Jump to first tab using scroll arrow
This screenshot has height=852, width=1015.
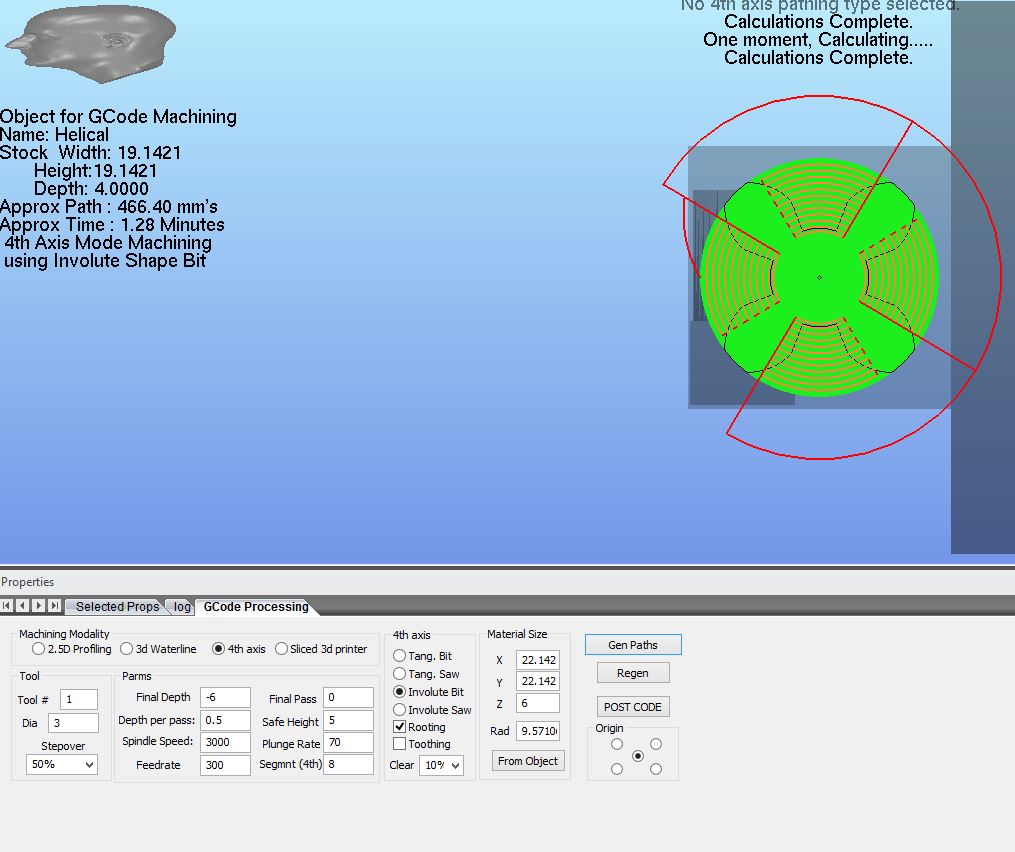7,606
